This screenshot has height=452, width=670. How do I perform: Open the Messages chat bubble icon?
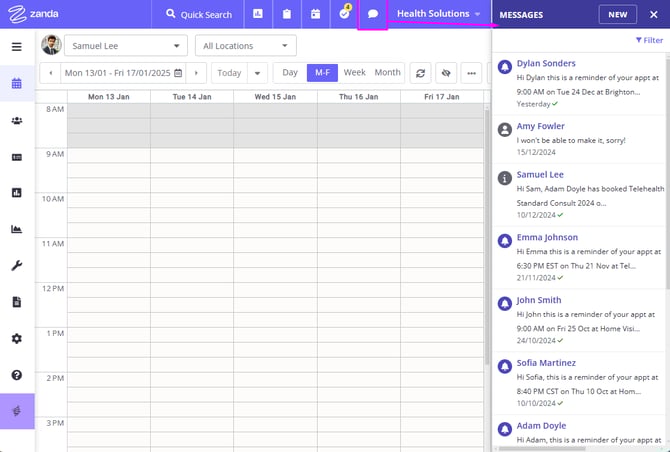pyautogui.click(x=372, y=15)
